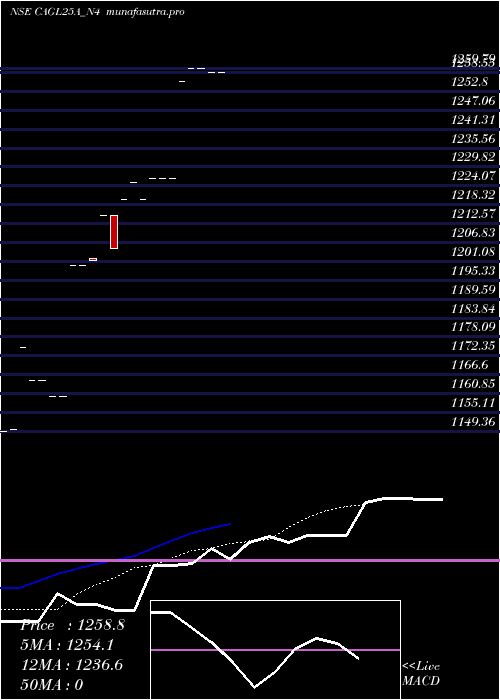500x700 pixels.
Task: Click the large red candlestick body
Action: [x=114, y=232]
